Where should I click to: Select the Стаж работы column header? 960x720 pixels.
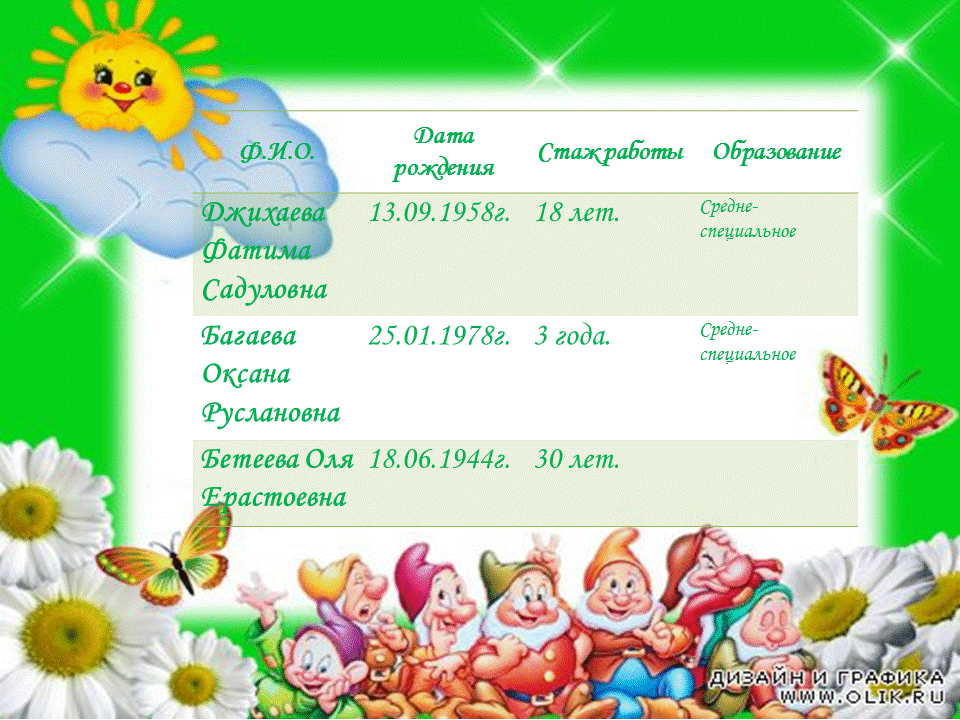(610, 152)
